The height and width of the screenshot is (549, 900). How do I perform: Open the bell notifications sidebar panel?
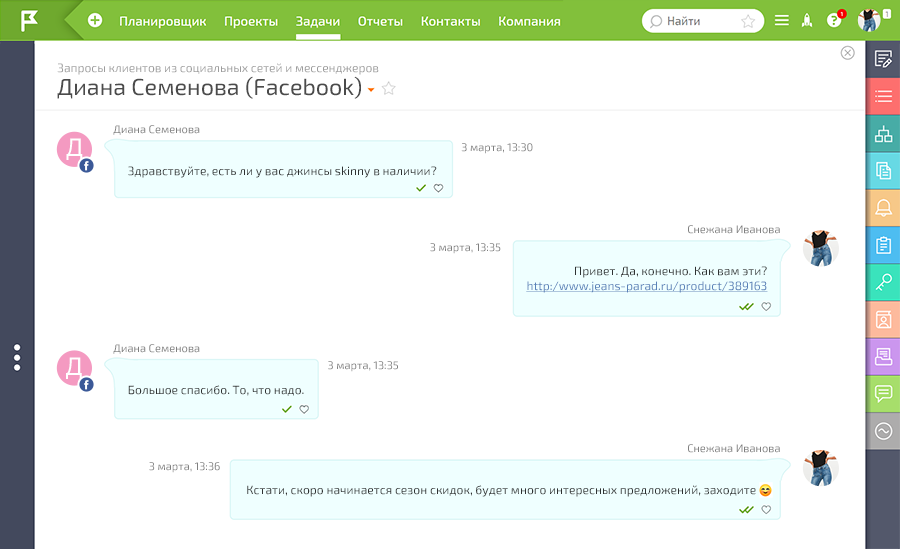[x=883, y=208]
